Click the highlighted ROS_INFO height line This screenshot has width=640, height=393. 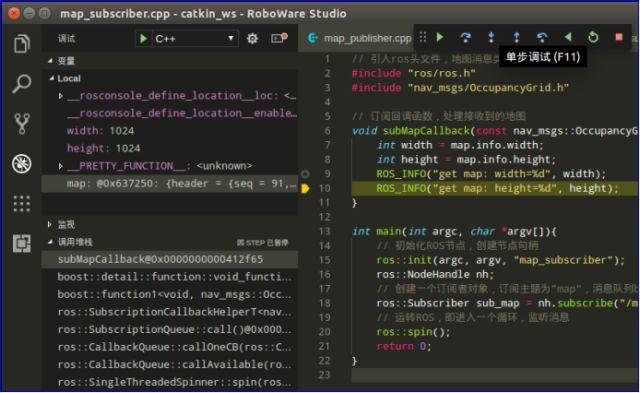(x=497, y=189)
